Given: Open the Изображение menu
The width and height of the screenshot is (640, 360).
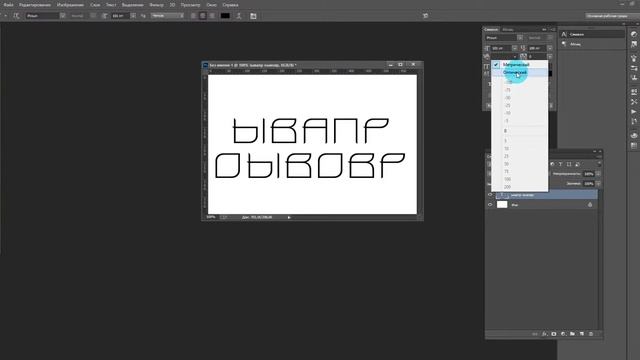Looking at the screenshot, I should [70, 5].
